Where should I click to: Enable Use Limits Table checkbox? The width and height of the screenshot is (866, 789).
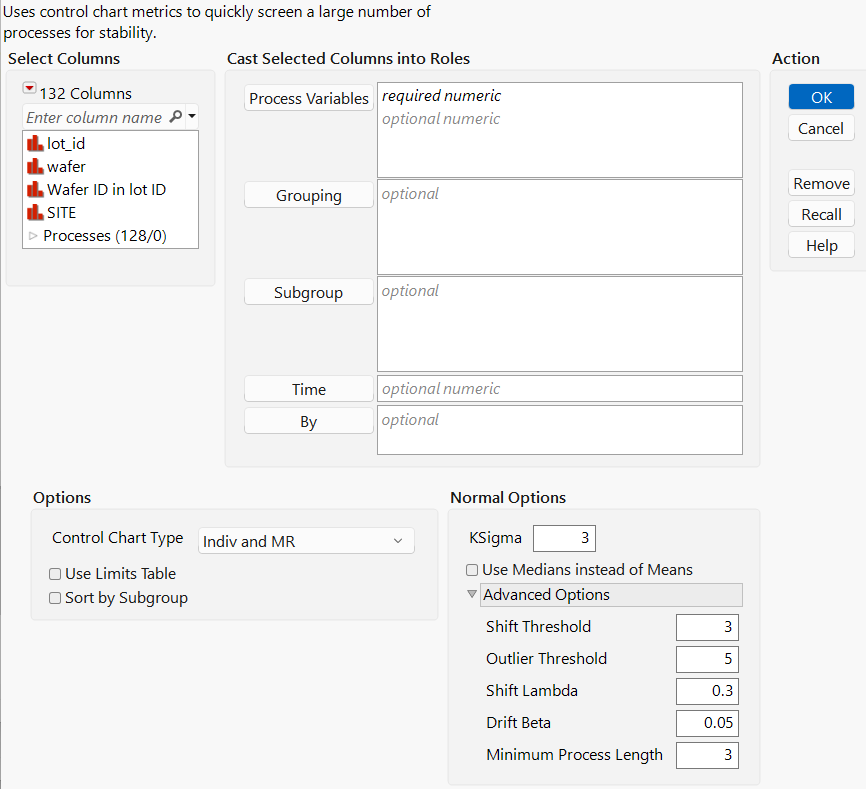[56, 574]
